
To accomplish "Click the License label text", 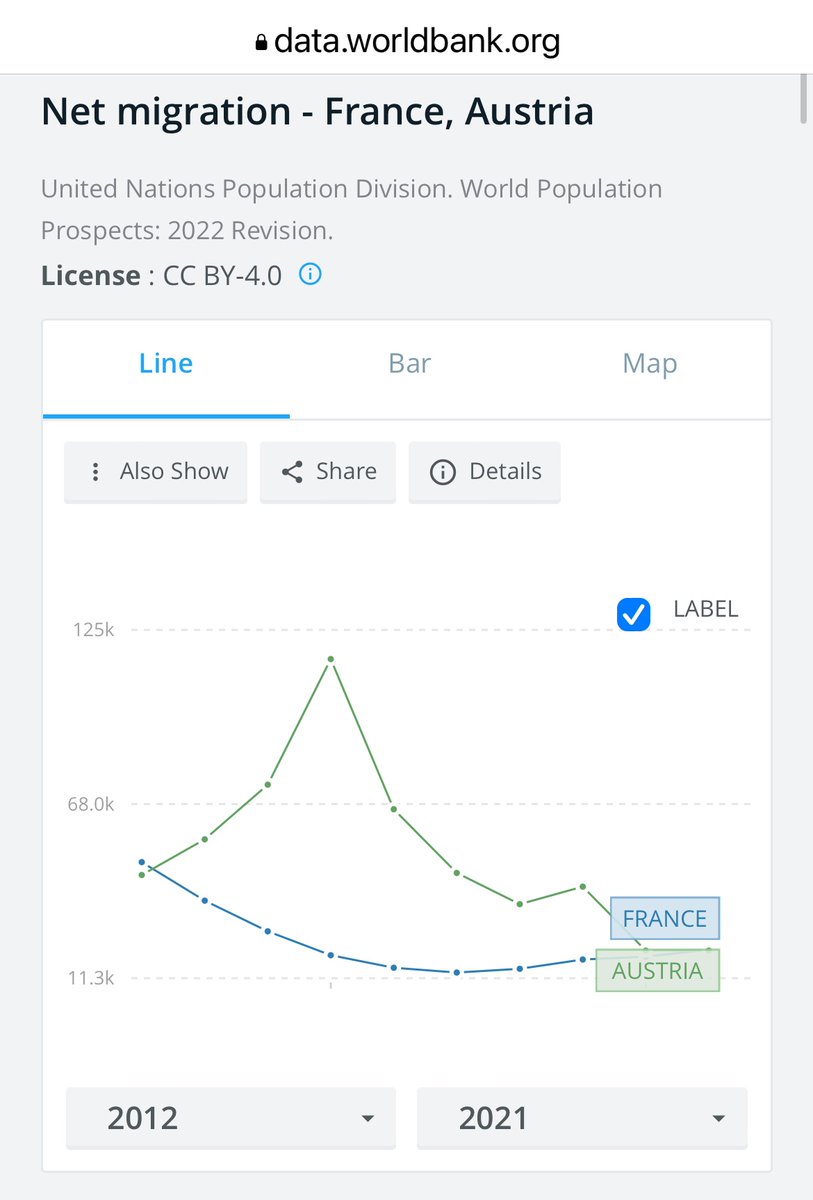I will point(90,275).
